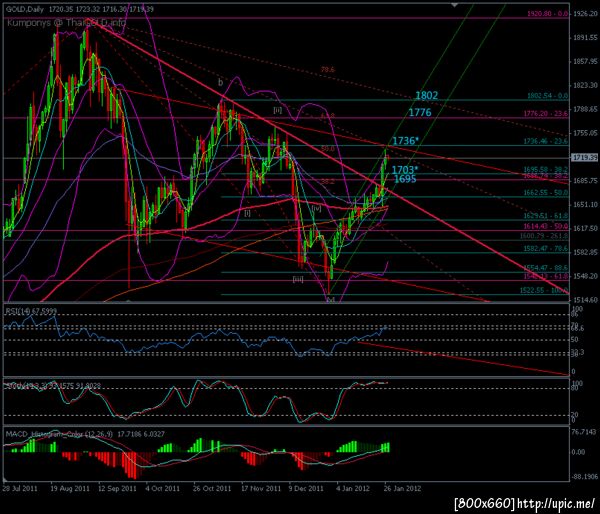Click the 1920.80 - 0.0 Fibonacci label

(x=548, y=14)
